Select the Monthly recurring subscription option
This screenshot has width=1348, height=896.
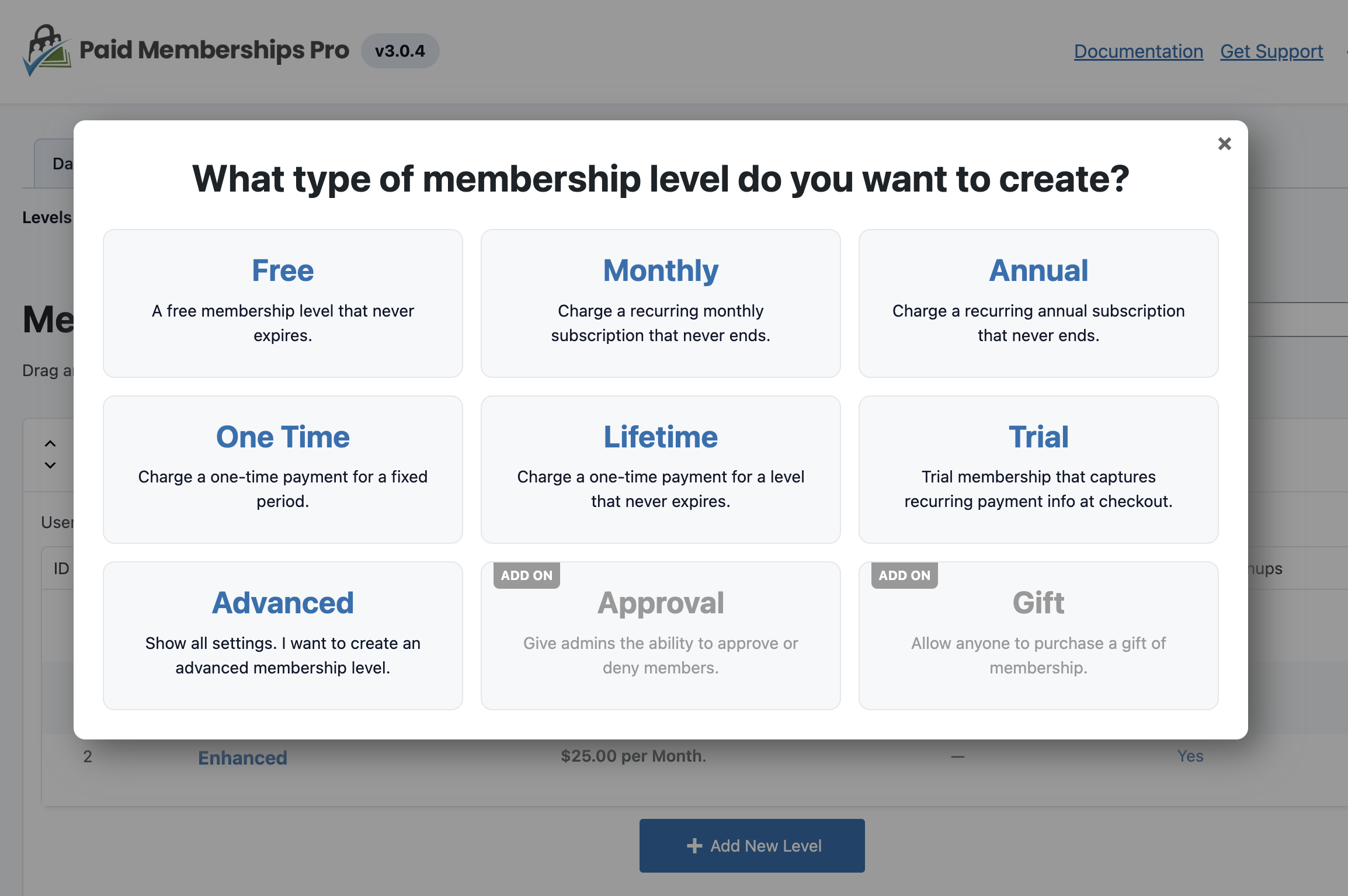tap(660, 303)
